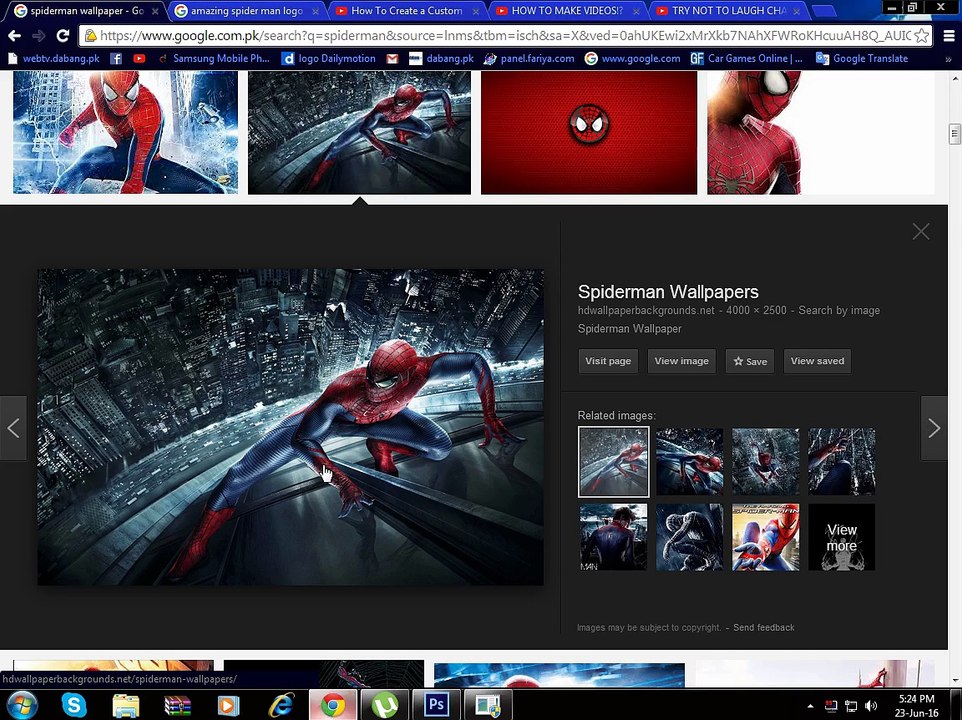Click the Visit page button
962x720 pixels.
[608, 361]
